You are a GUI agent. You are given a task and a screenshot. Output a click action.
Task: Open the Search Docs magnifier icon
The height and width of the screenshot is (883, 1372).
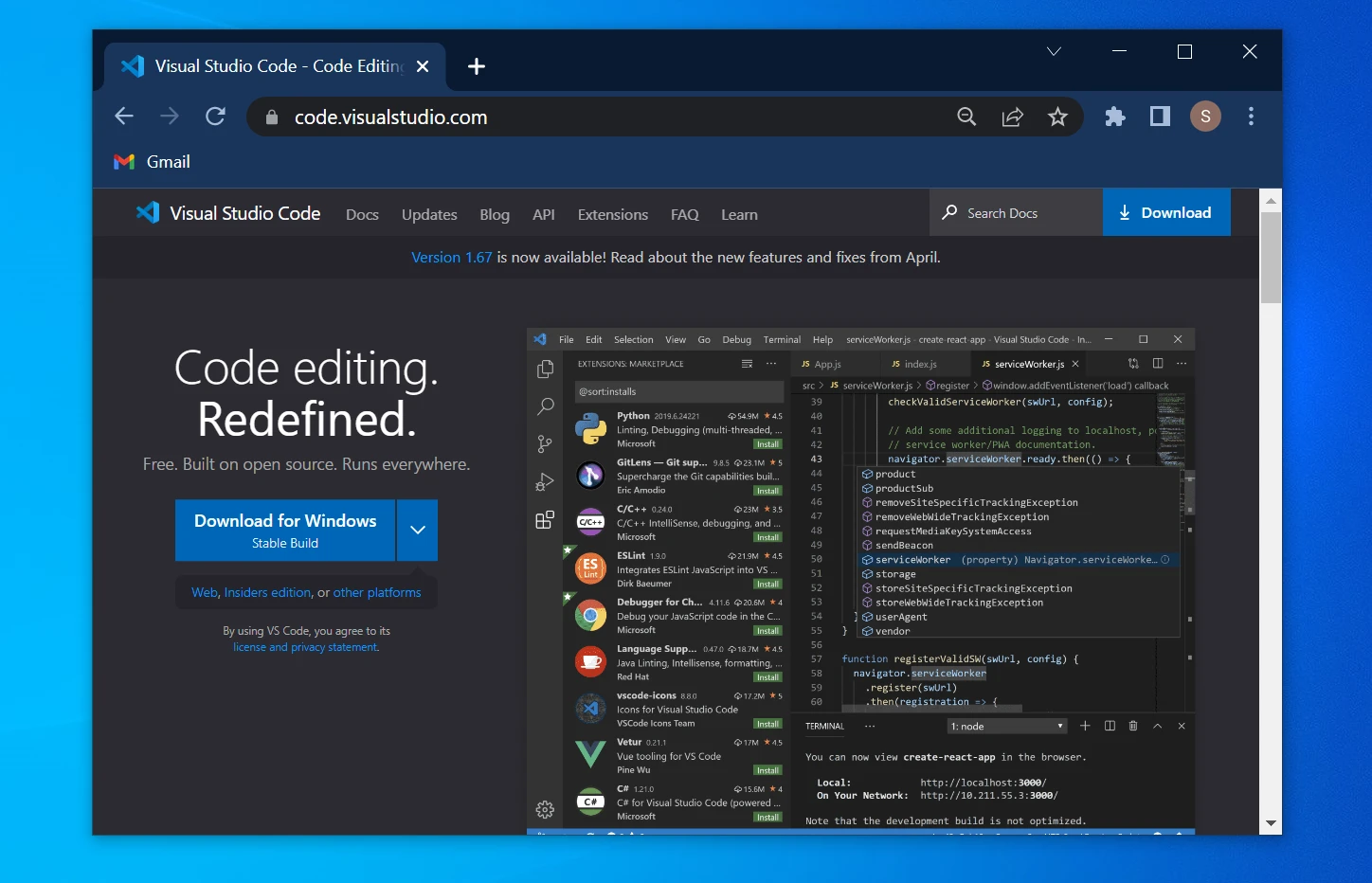[x=948, y=212]
